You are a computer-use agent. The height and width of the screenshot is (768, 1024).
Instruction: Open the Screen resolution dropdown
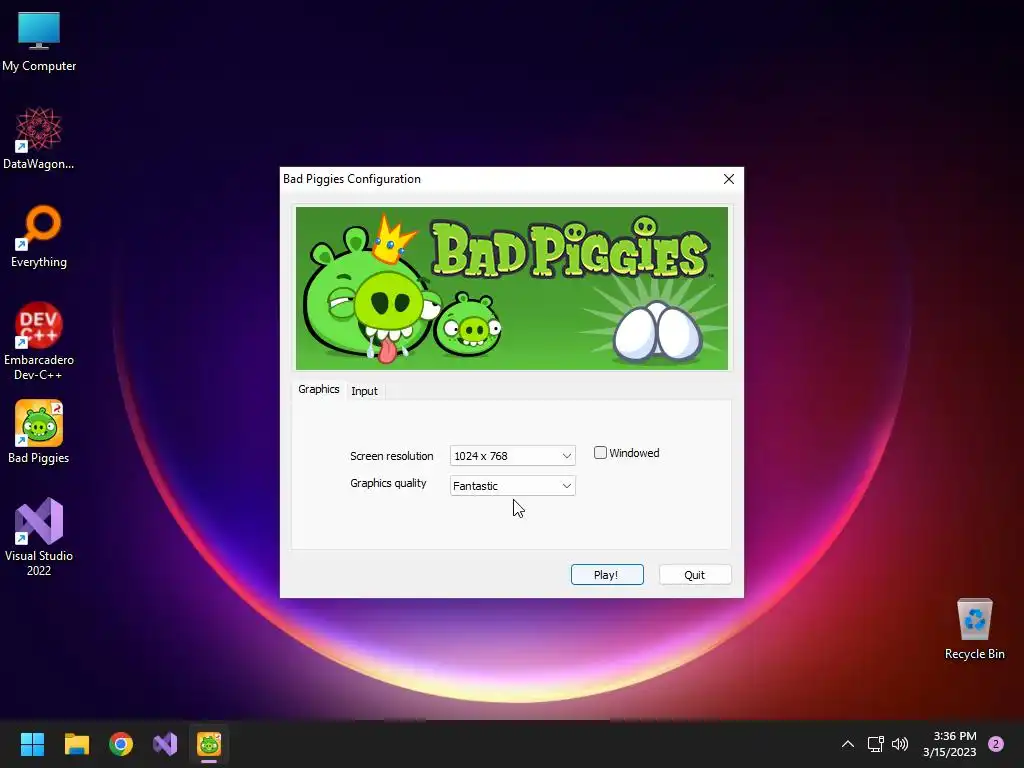pos(513,456)
